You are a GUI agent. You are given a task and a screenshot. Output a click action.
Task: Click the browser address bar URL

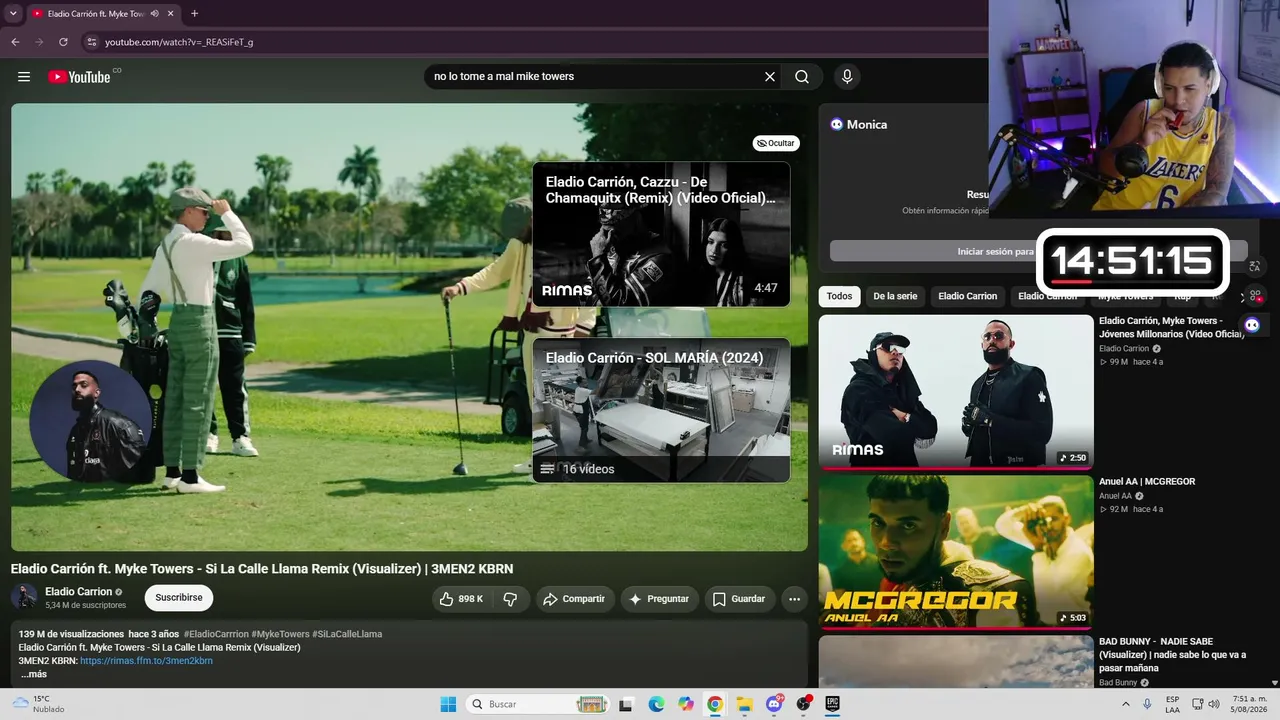(179, 42)
